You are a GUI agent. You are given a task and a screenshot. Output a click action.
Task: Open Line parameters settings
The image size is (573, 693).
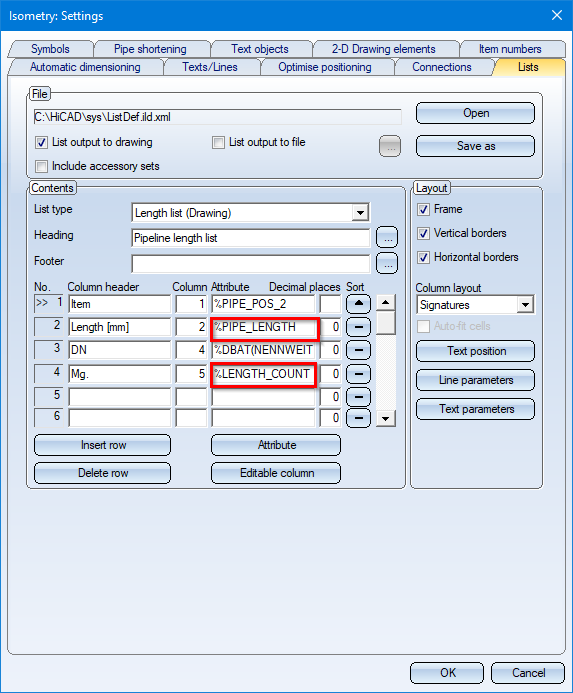(x=475, y=380)
